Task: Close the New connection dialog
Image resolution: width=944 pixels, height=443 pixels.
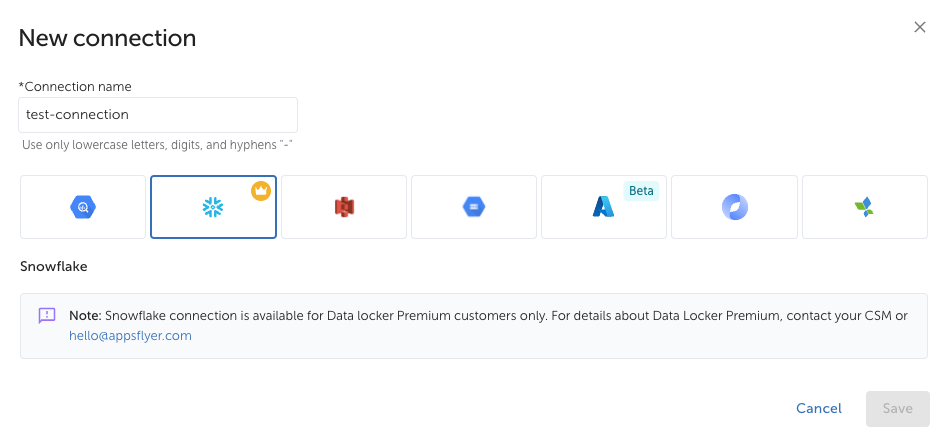Action: pos(920,27)
